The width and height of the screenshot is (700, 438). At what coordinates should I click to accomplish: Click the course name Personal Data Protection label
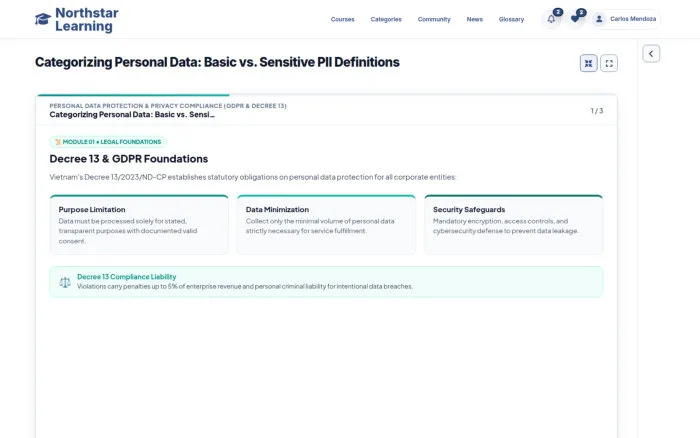pyautogui.click(x=168, y=106)
